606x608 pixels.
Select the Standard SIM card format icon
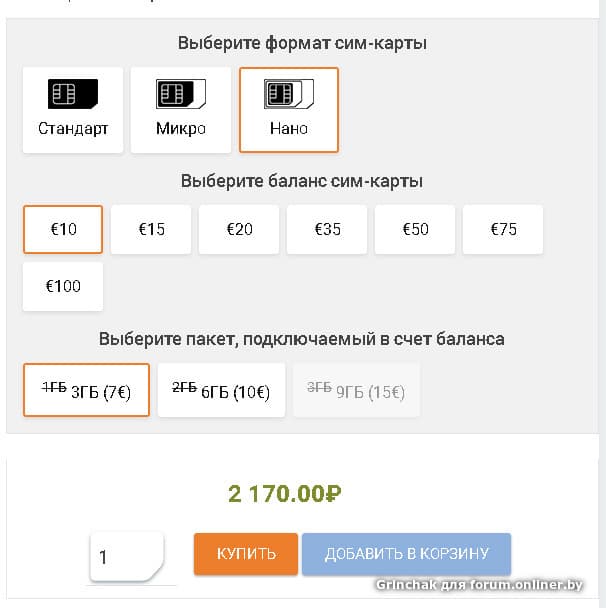point(73,95)
